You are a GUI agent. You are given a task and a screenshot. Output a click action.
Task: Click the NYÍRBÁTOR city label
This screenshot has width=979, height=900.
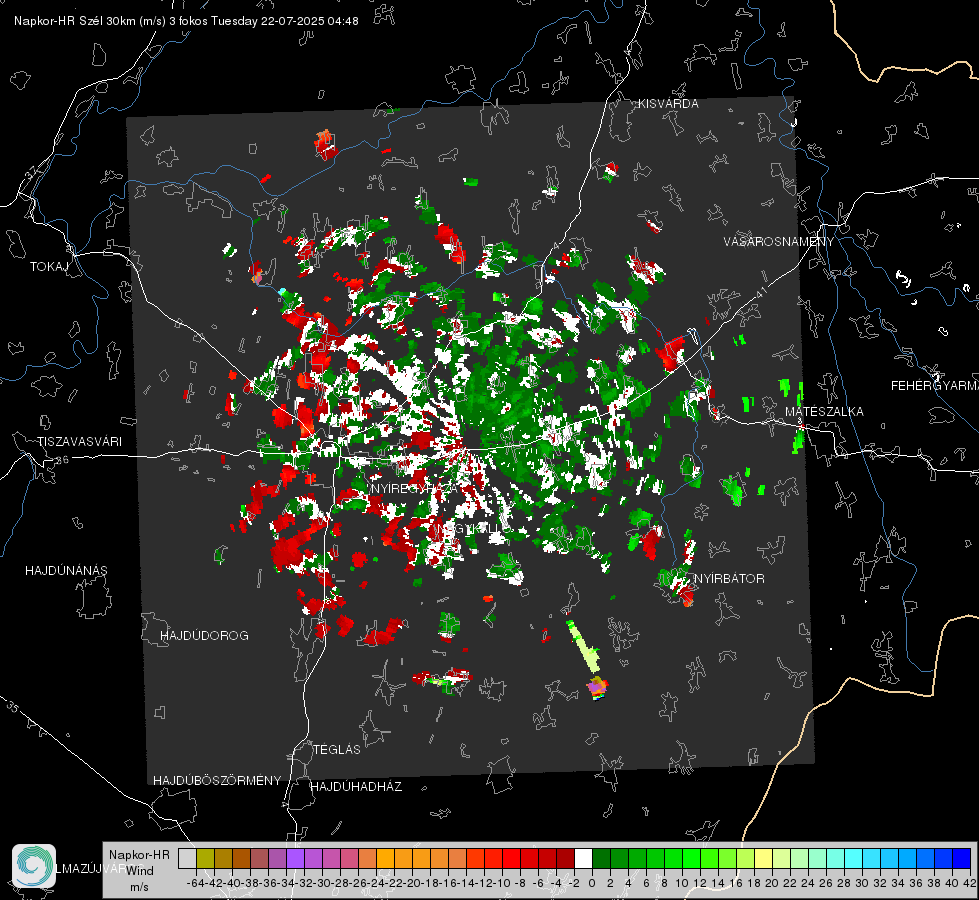(x=729, y=579)
